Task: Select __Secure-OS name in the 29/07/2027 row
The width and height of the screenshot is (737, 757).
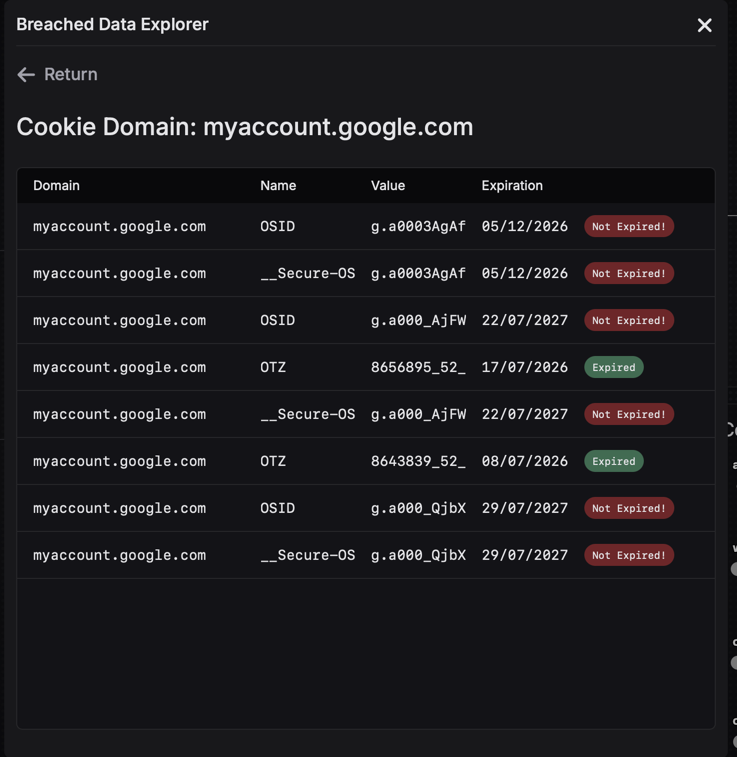Action: [308, 555]
